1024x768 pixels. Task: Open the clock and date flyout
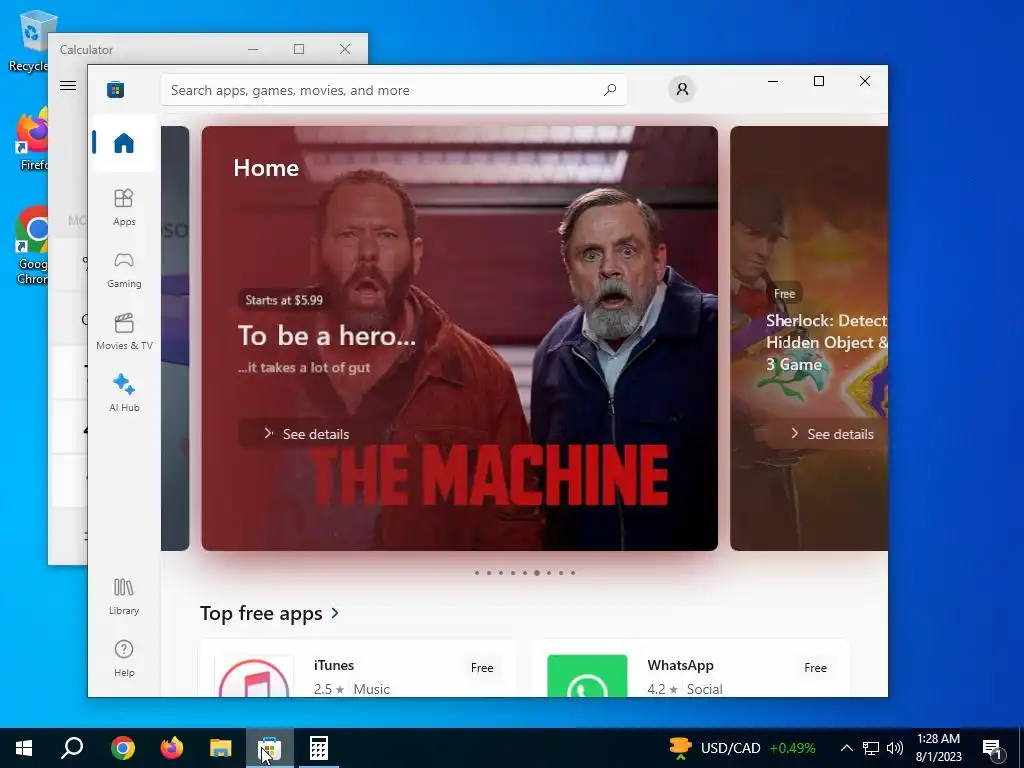point(938,748)
